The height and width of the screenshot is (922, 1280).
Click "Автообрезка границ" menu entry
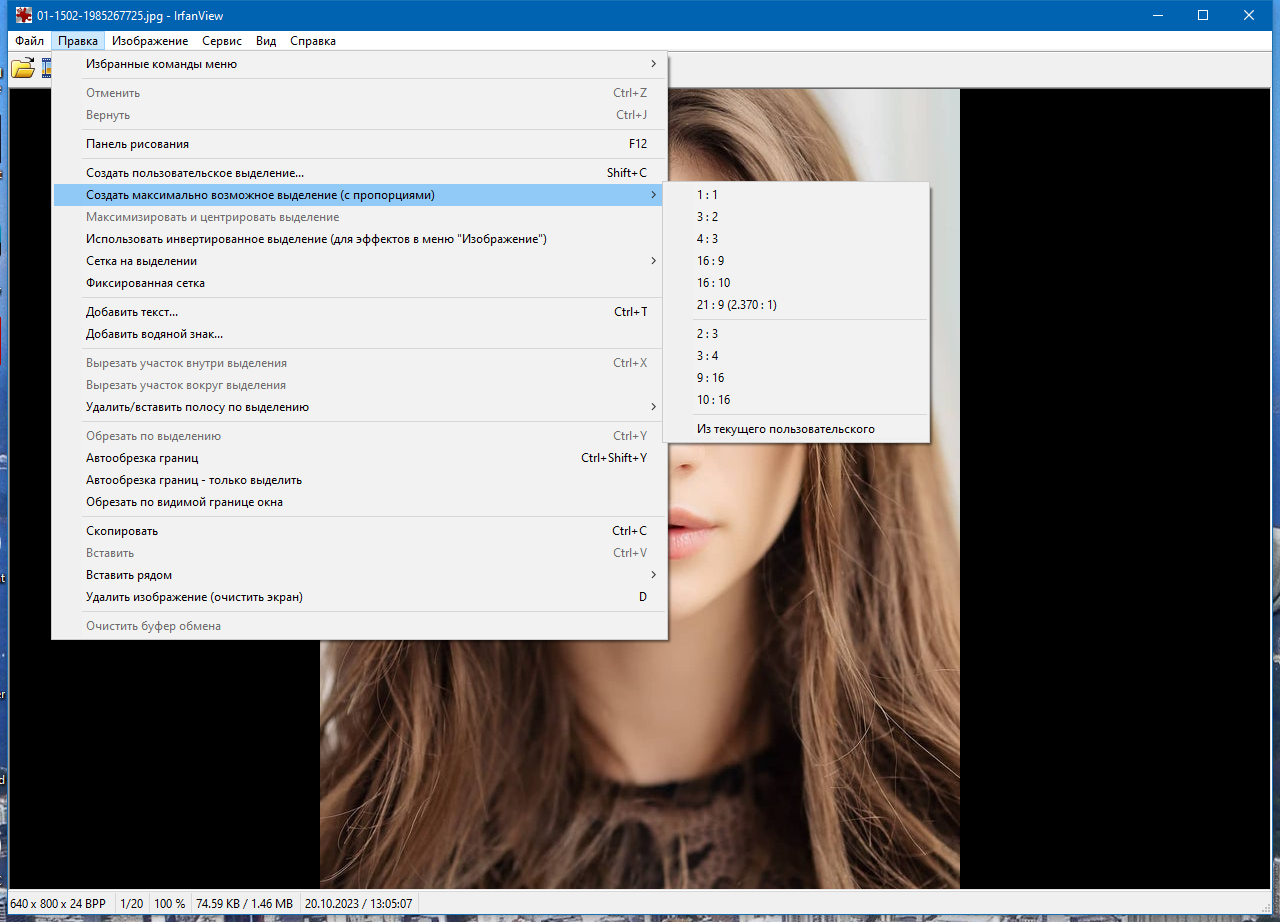point(360,458)
